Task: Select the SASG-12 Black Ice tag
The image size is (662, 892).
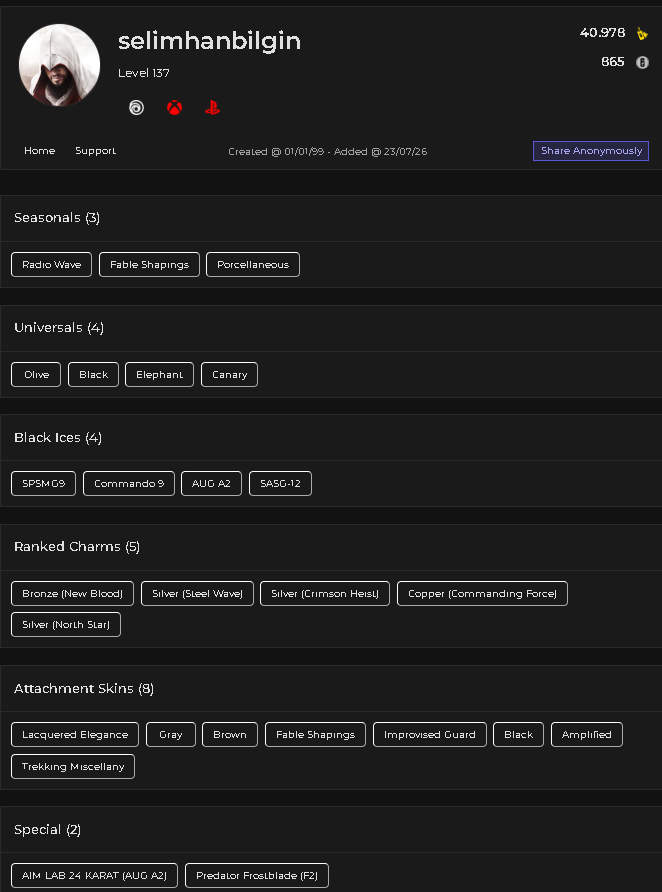Action: [280, 484]
